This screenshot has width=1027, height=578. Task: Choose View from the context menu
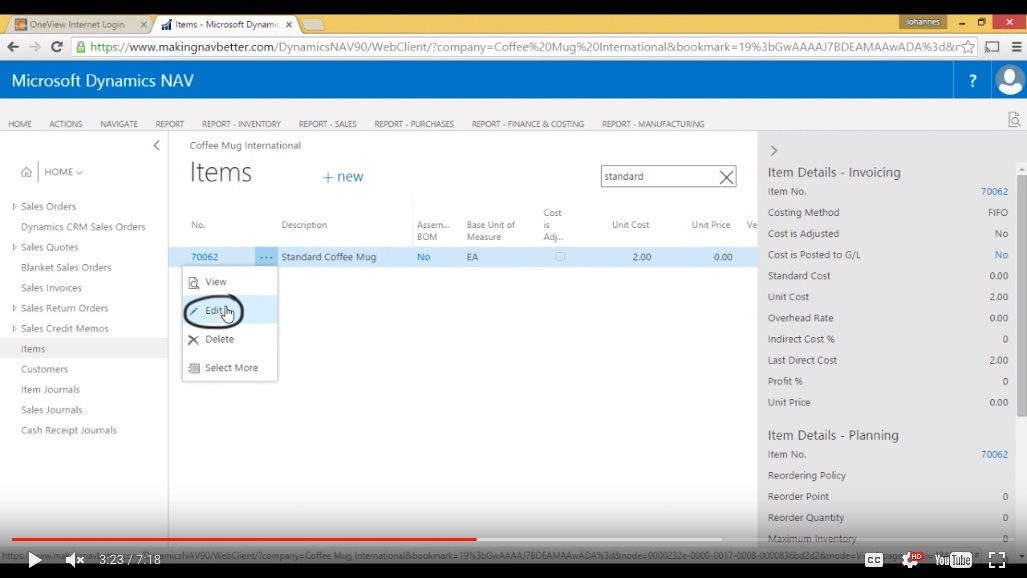coord(229,282)
